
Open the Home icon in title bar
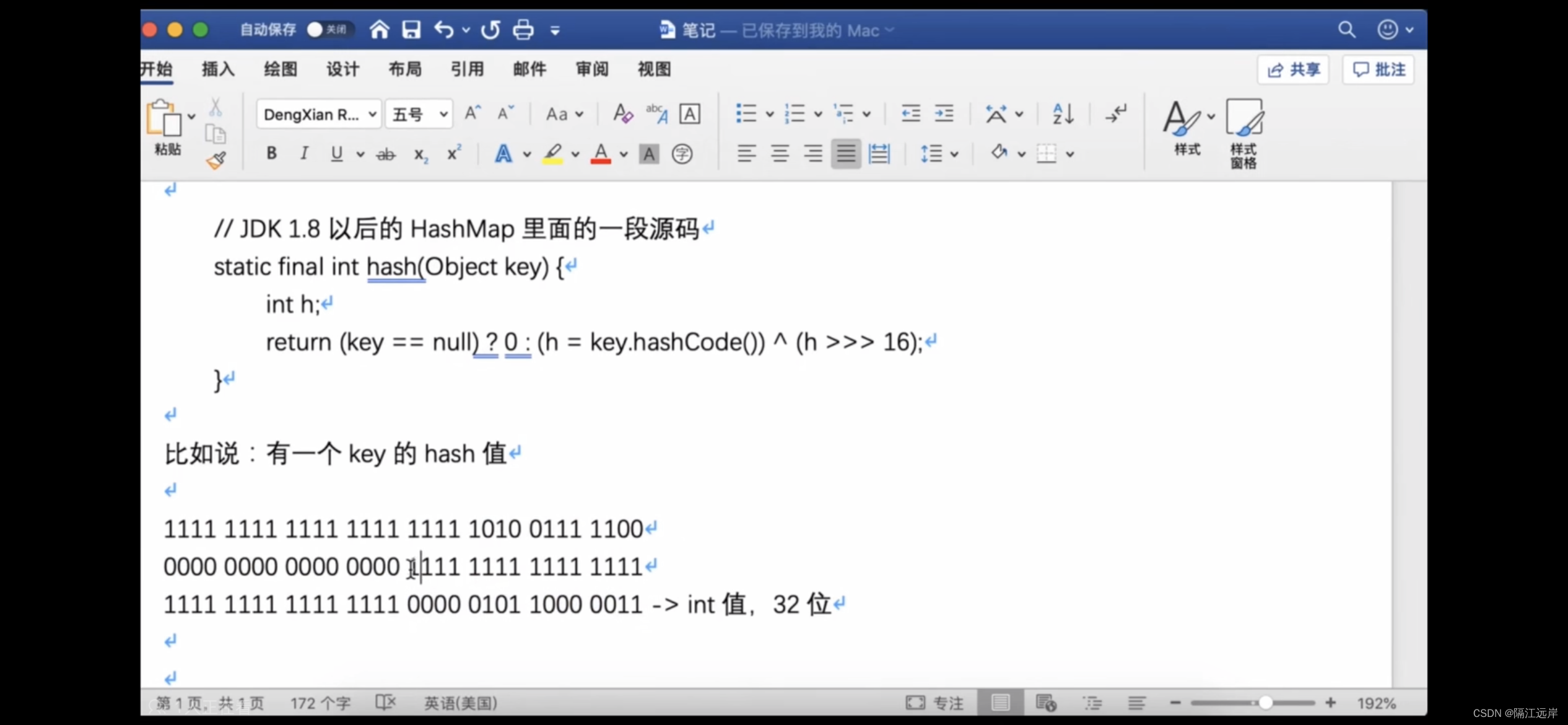380,29
